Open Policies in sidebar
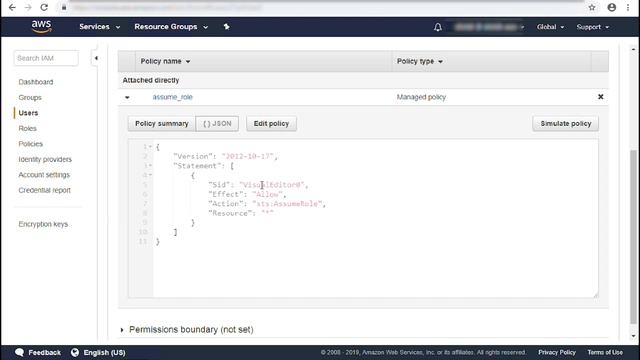This screenshot has height=360, width=640. (30, 144)
